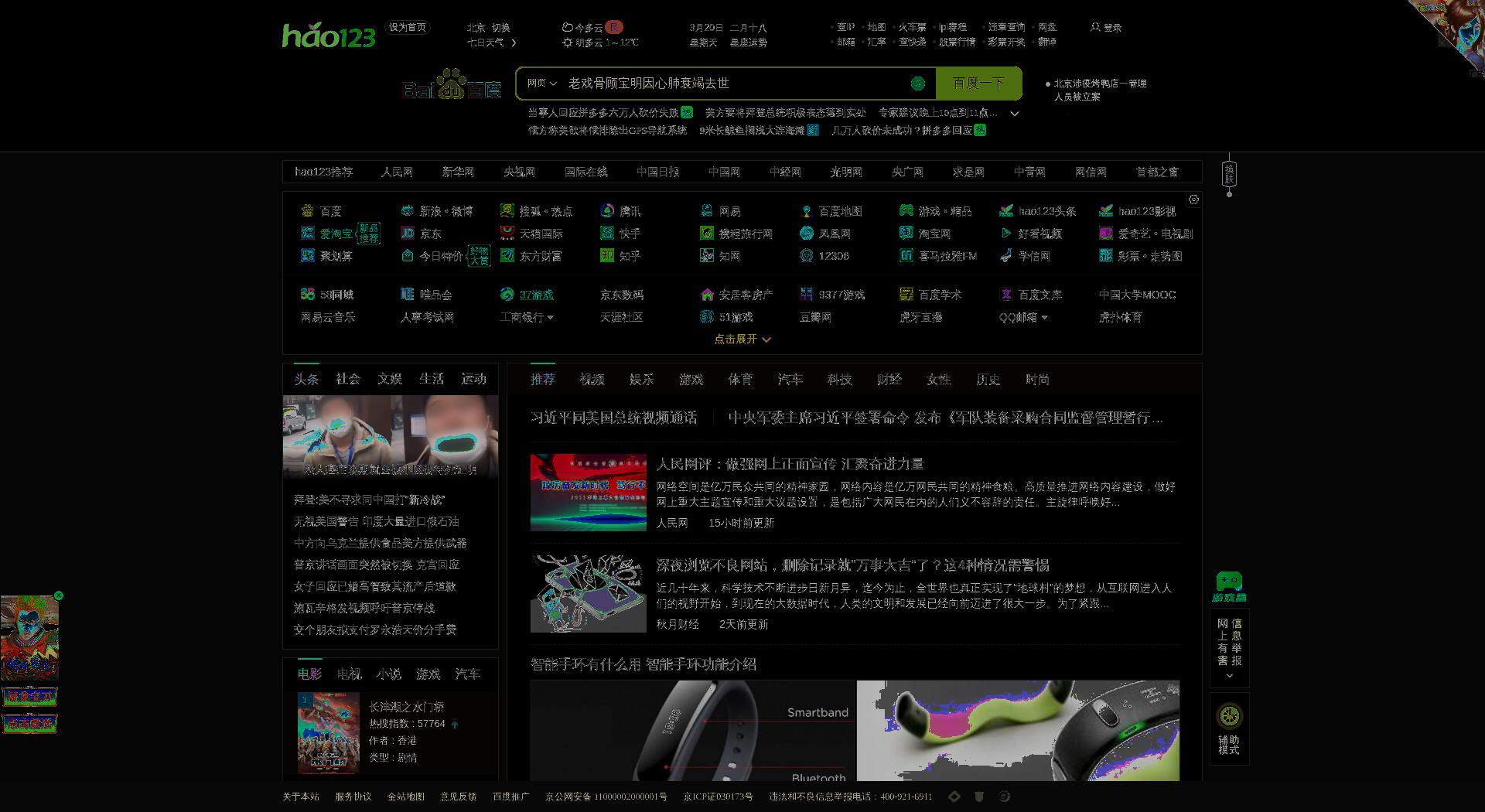This screenshot has width=1485, height=812.
Task: Open 网易 site icon
Action: (707, 210)
